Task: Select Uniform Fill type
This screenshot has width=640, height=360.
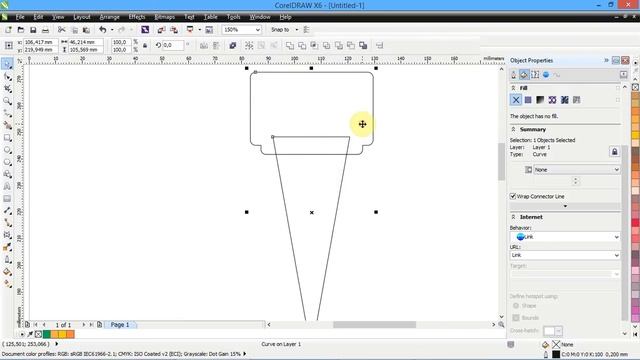Action: (x=528, y=100)
